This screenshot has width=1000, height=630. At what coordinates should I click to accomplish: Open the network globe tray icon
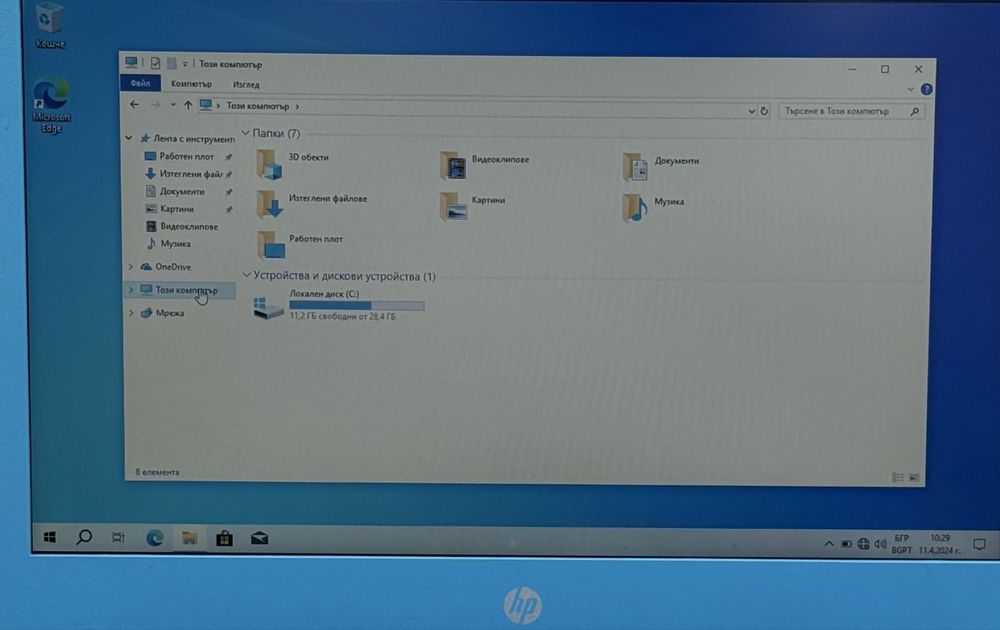point(863,543)
